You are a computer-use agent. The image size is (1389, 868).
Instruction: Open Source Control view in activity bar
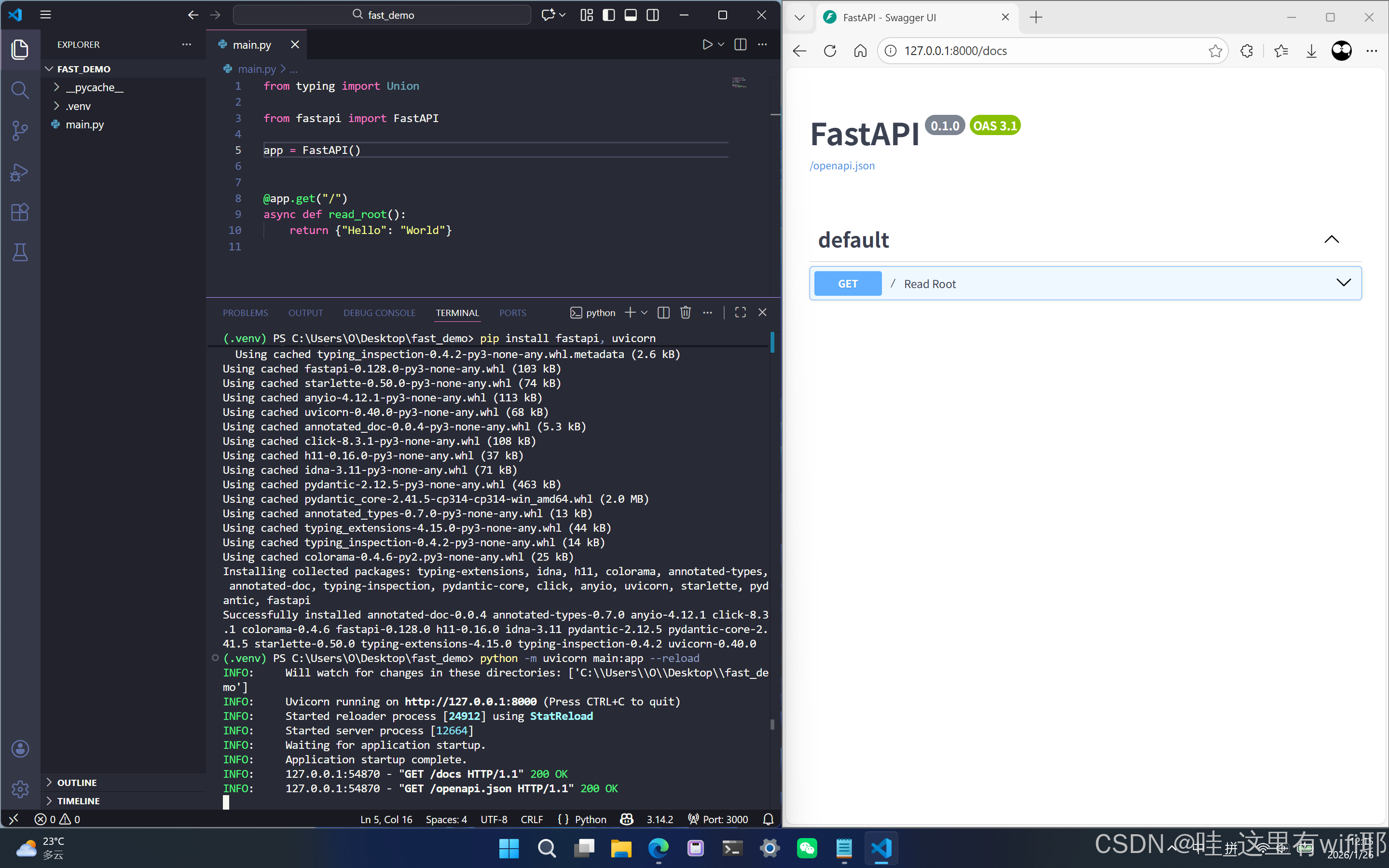[x=20, y=131]
